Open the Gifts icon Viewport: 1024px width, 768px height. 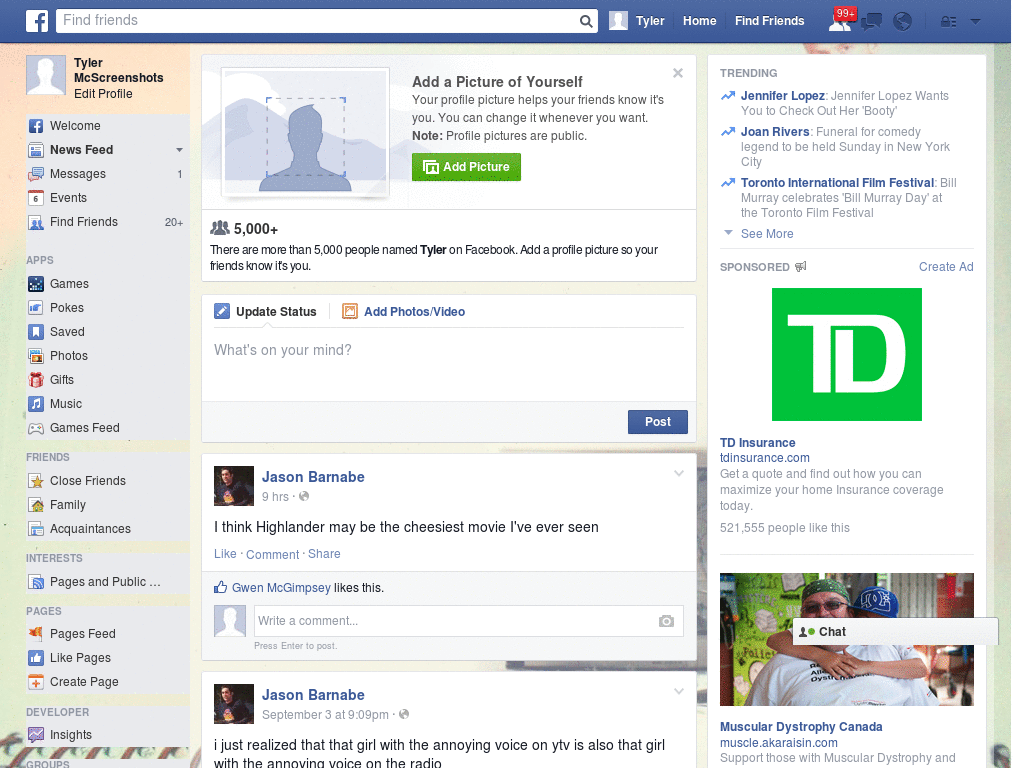(36, 380)
